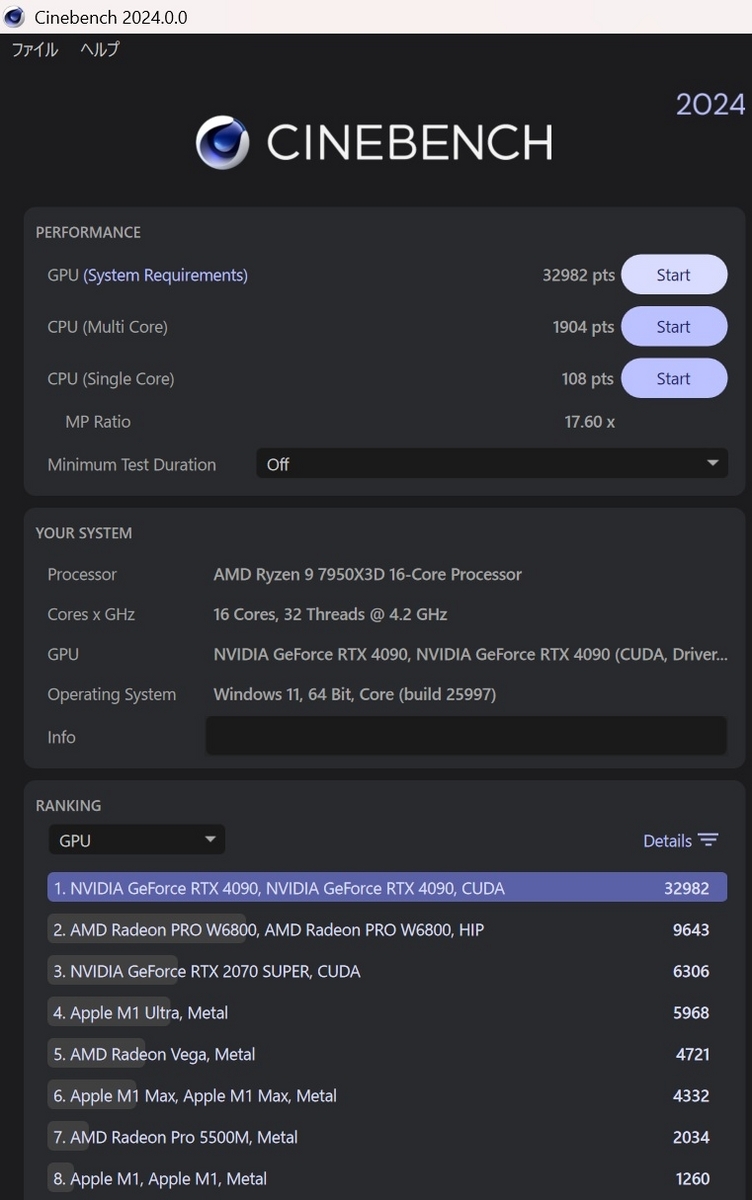Open the System Requirements link
This screenshot has height=1200, width=752.
click(x=166, y=275)
